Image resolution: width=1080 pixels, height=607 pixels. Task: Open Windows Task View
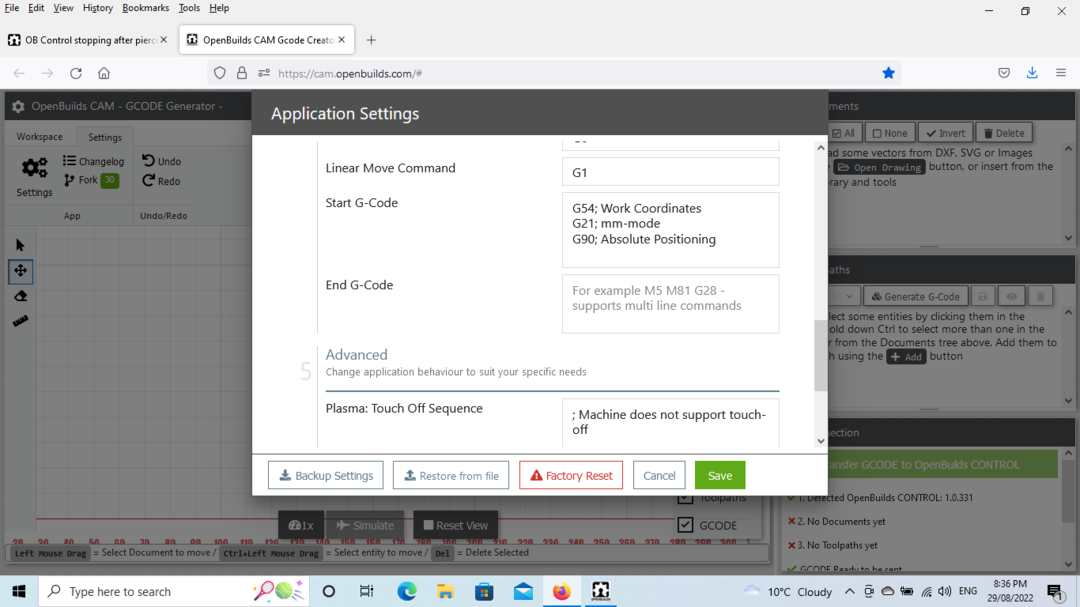pos(366,591)
